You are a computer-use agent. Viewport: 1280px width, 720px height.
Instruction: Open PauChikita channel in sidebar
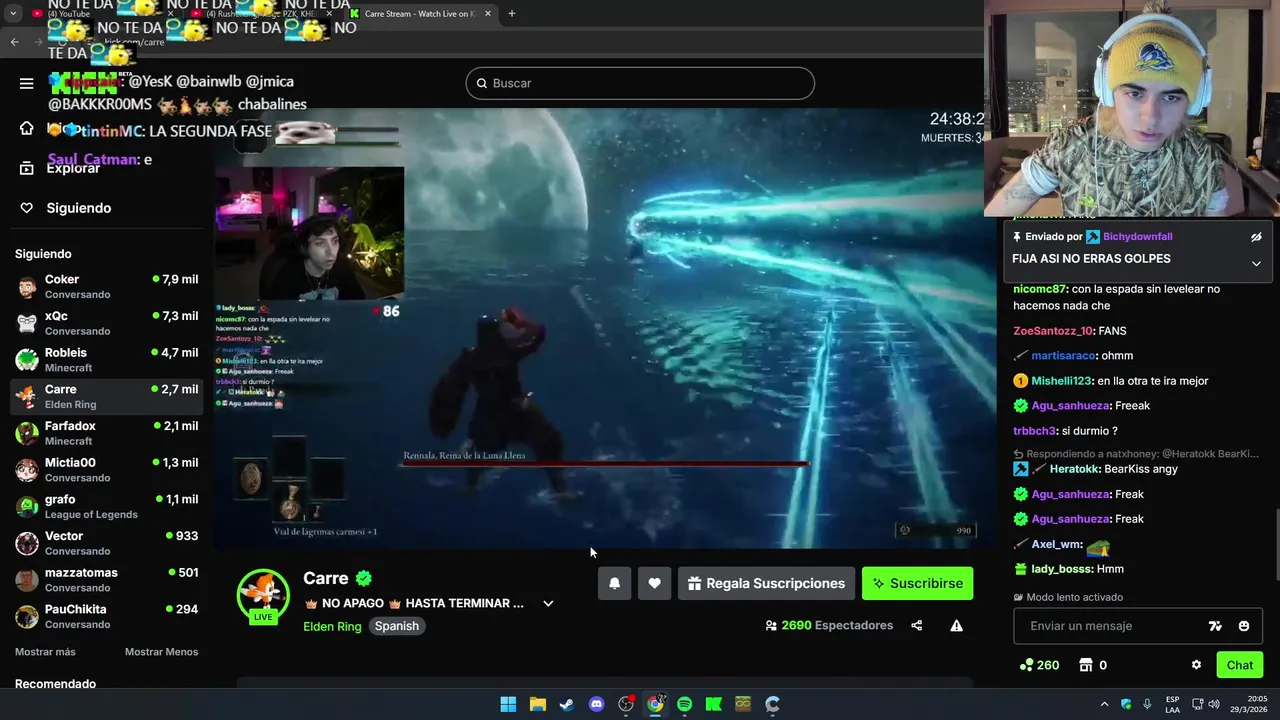pos(106,616)
